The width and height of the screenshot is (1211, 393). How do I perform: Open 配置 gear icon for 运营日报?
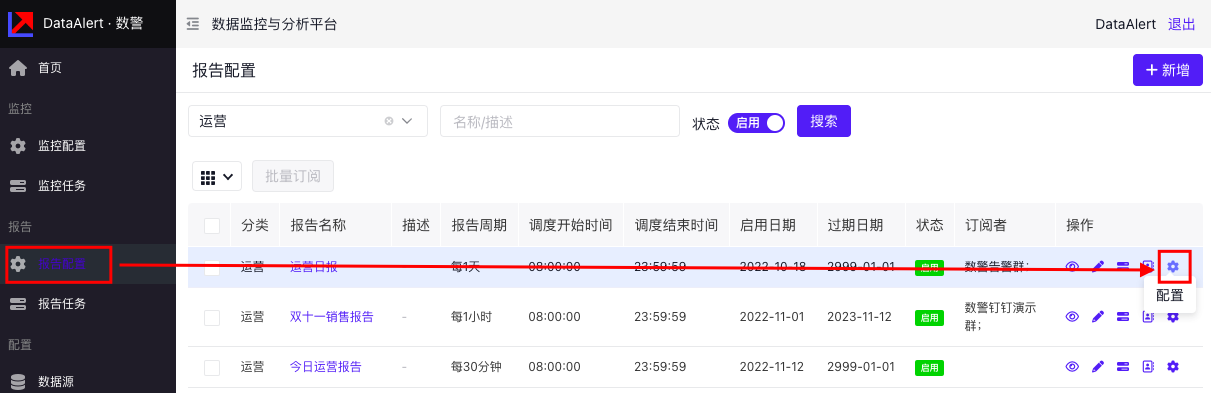pyautogui.click(x=1173, y=267)
